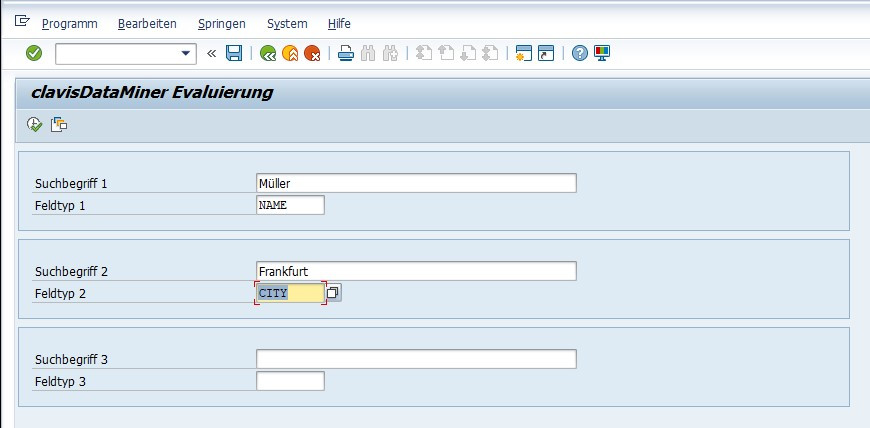Click the Customize Local Layout monitor icon
This screenshot has width=870, height=428.
click(x=602, y=53)
